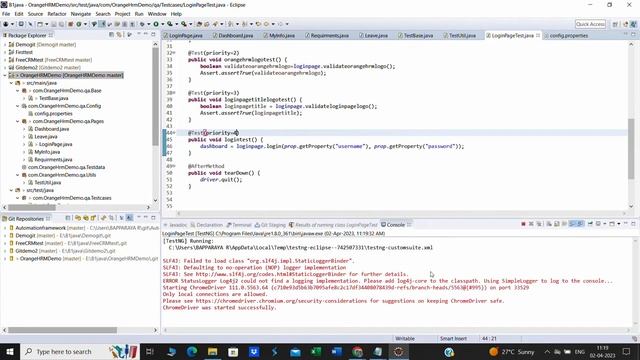Click the Git Repositories horizontal scrollbar

[x=62, y=330]
